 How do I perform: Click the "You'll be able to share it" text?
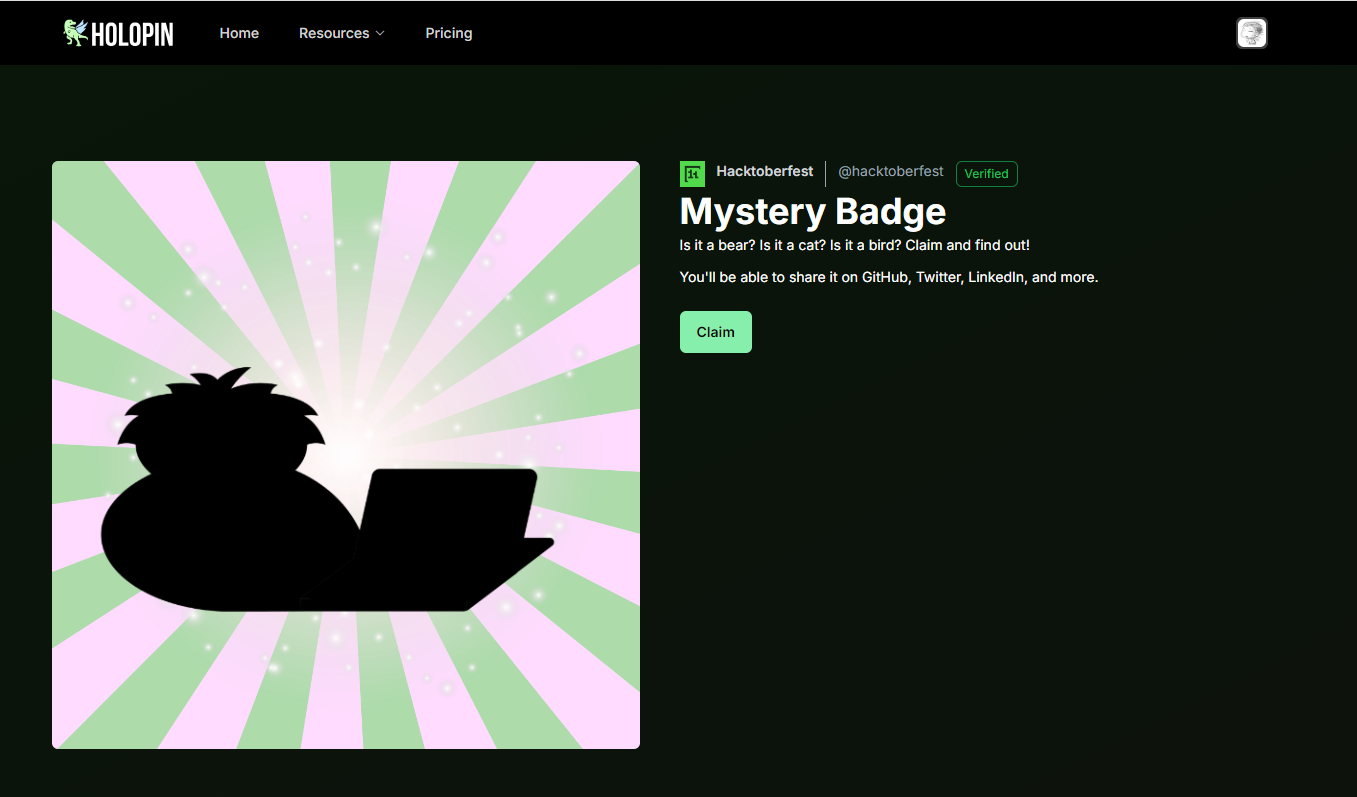pyautogui.click(x=889, y=277)
